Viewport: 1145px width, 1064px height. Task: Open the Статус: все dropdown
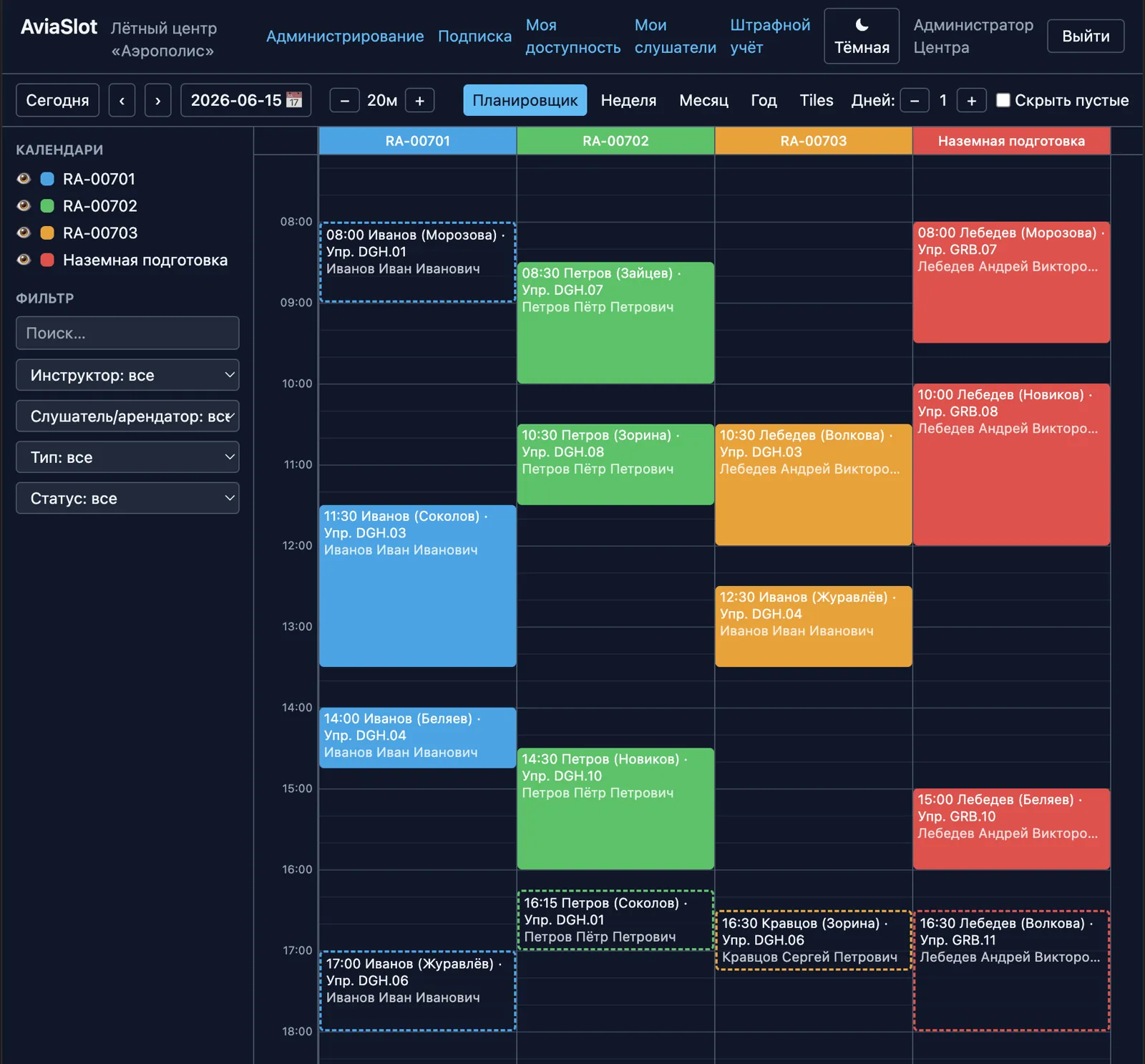pyautogui.click(x=127, y=498)
